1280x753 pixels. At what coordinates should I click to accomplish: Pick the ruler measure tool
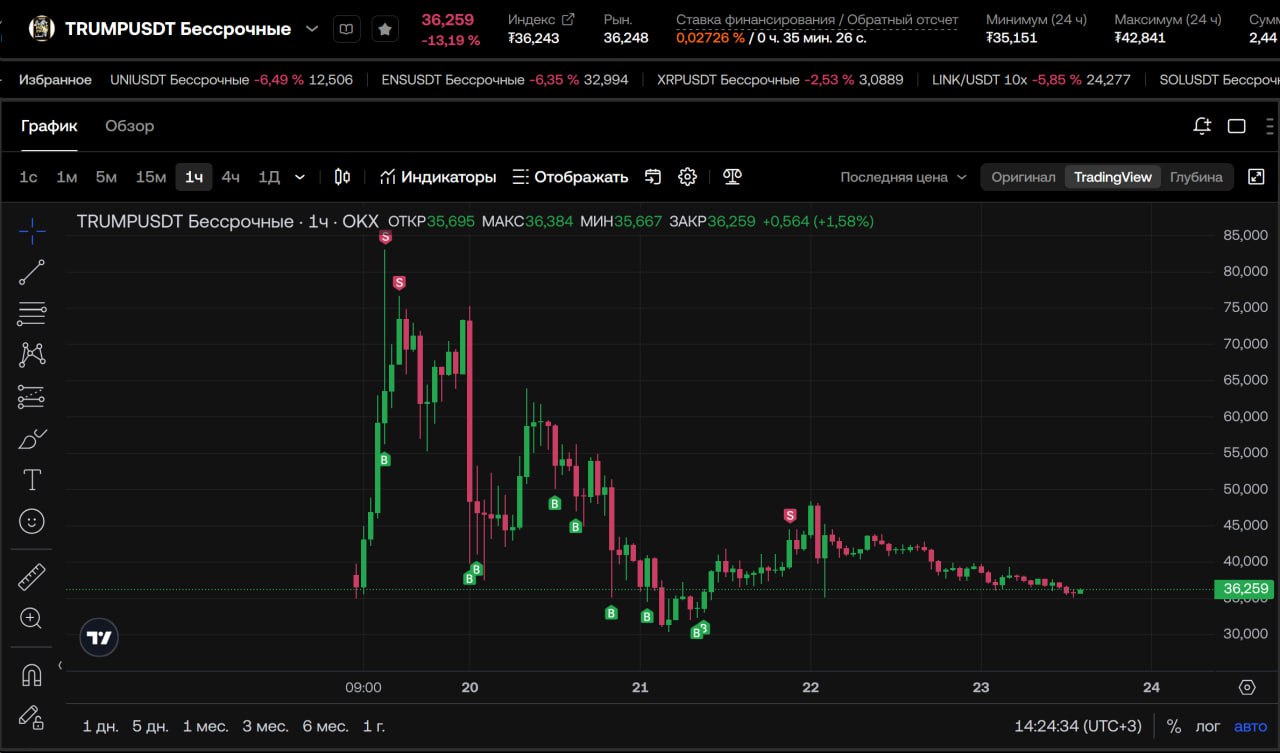pyautogui.click(x=32, y=576)
